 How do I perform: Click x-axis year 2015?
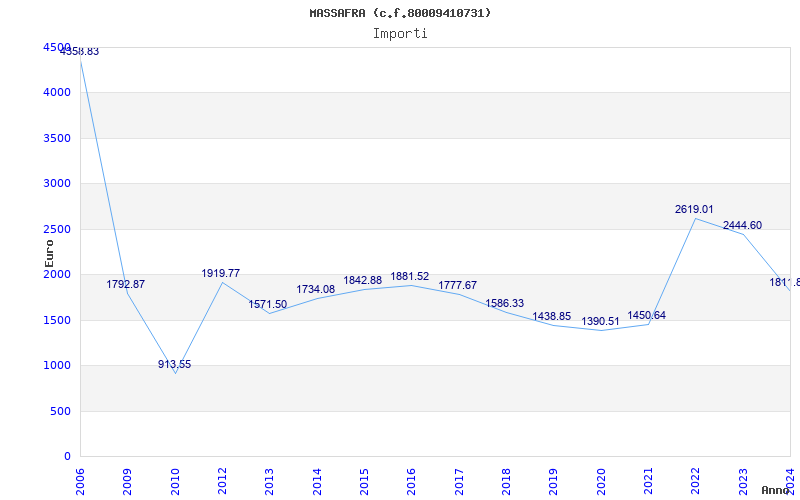coord(364,482)
